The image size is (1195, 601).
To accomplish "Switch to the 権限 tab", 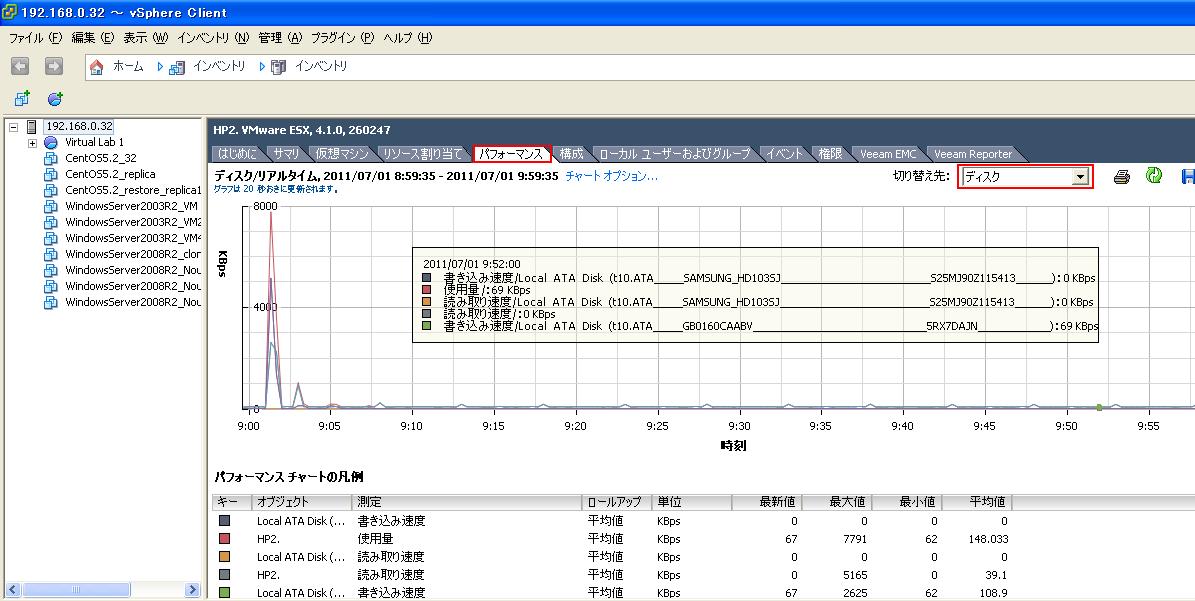I will point(831,154).
